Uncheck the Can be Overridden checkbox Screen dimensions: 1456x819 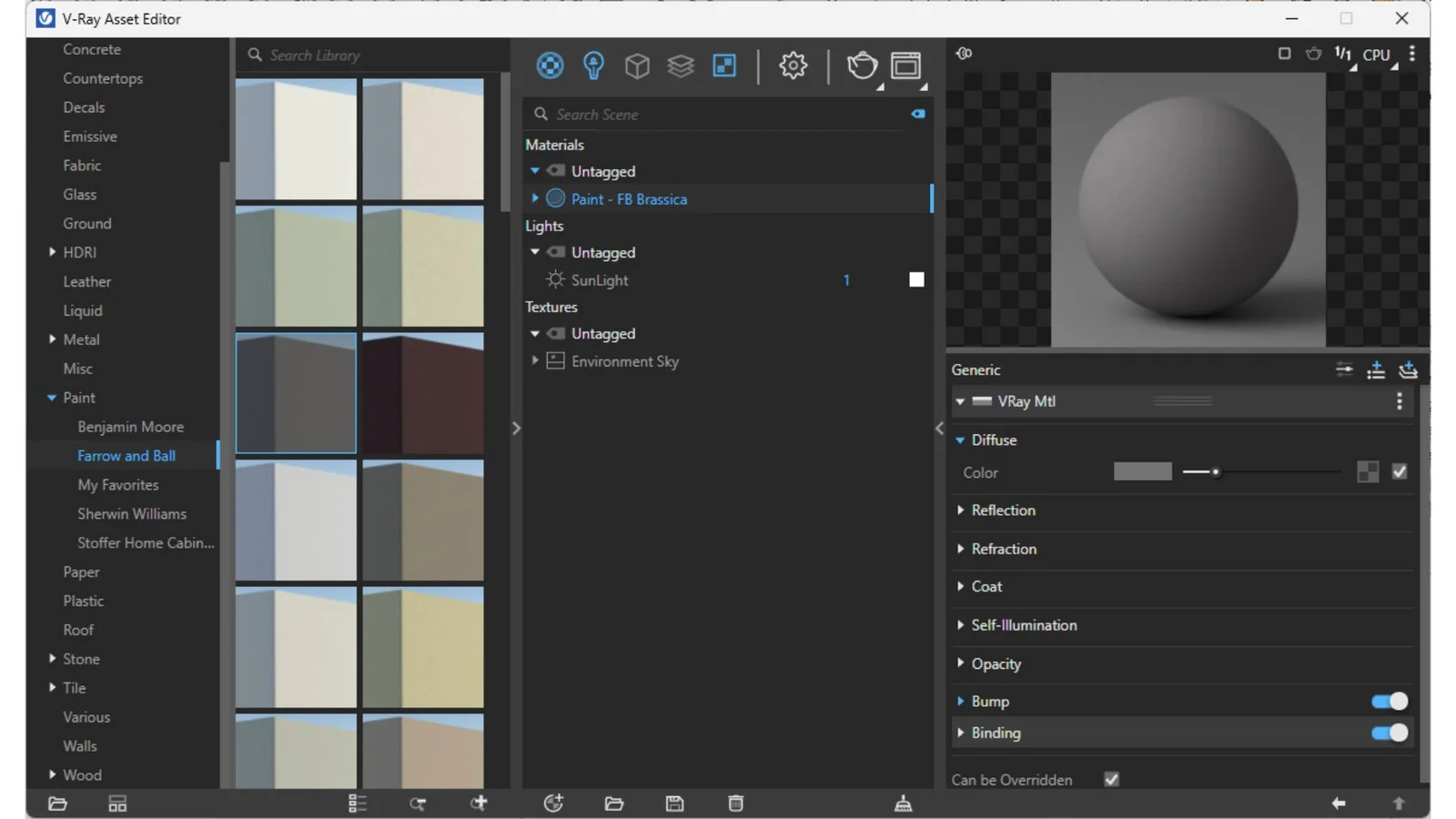click(x=1111, y=779)
